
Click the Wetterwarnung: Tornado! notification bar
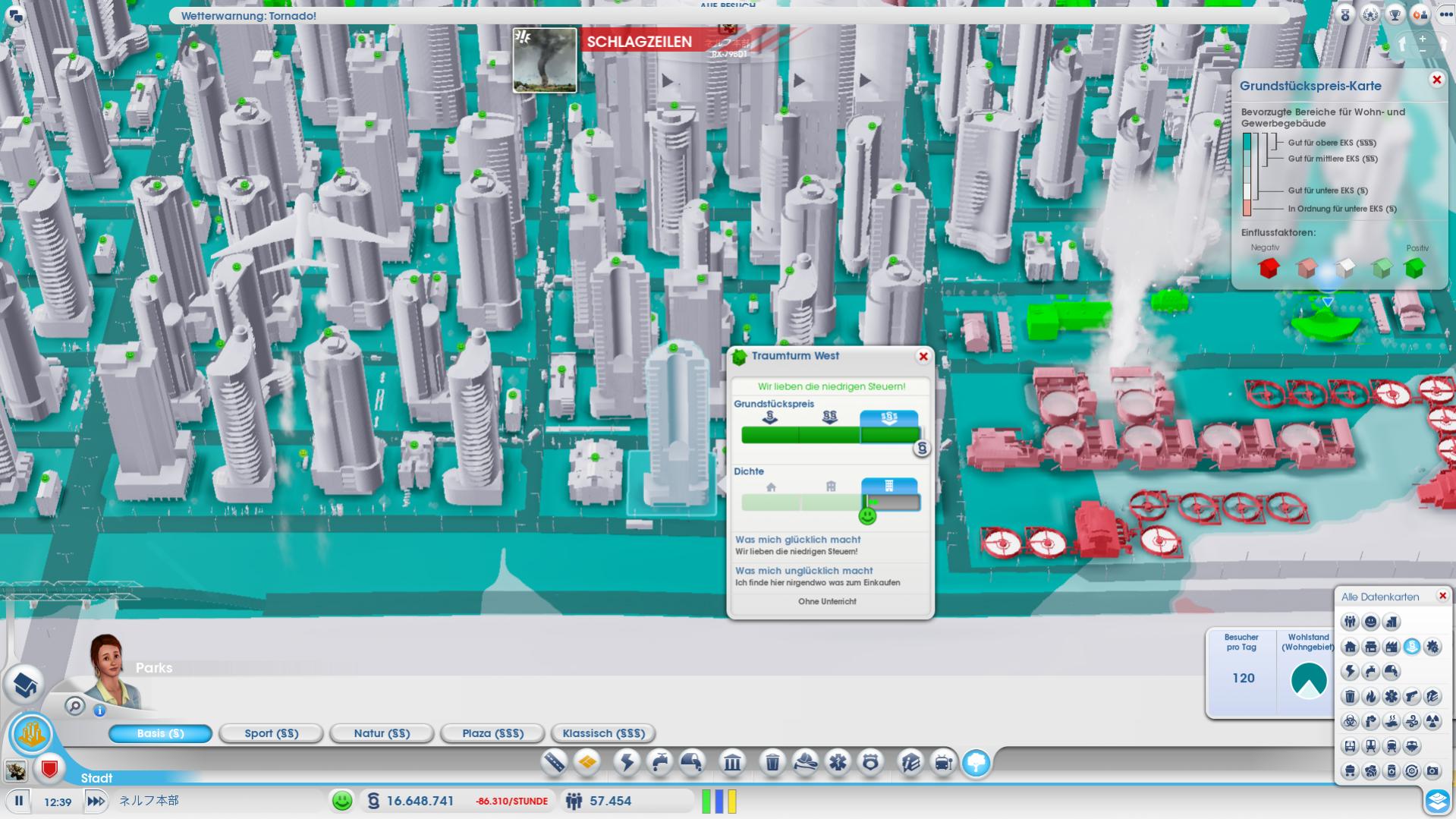coord(728,15)
